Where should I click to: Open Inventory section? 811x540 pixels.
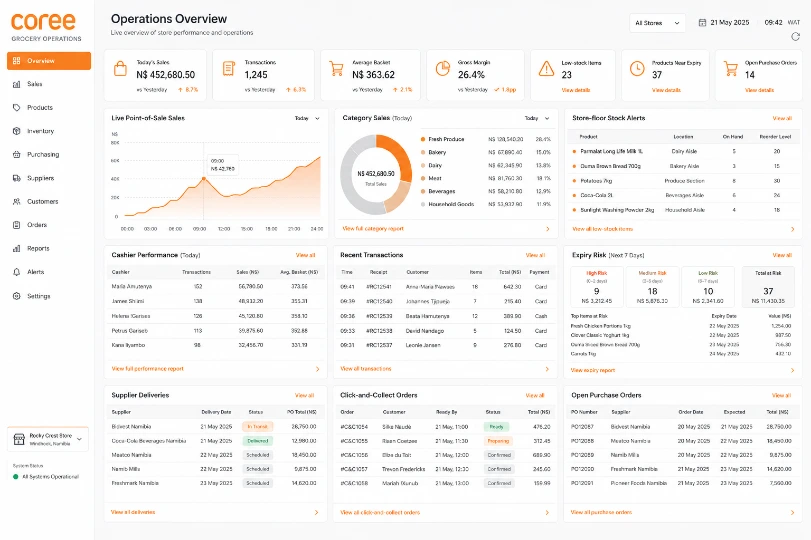tap(40, 131)
